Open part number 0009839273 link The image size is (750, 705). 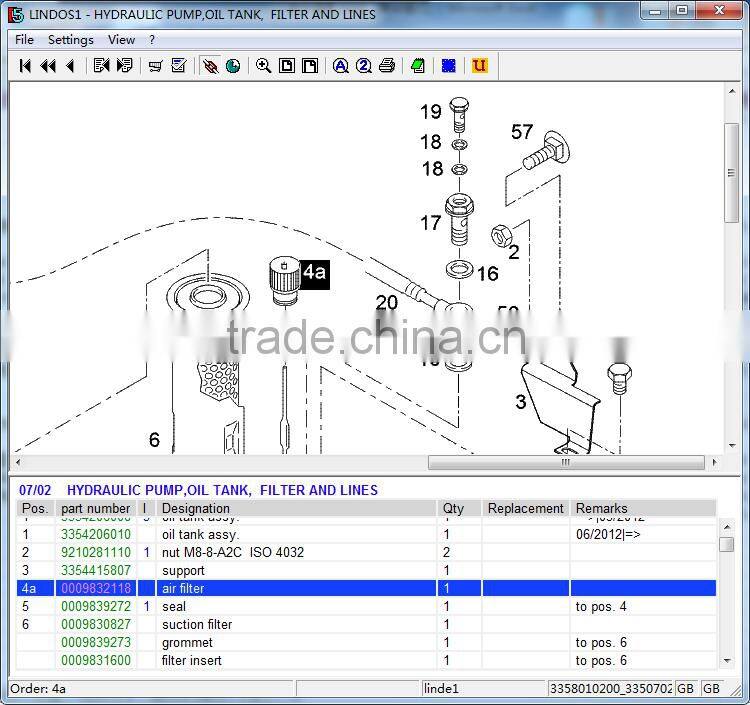(x=96, y=642)
